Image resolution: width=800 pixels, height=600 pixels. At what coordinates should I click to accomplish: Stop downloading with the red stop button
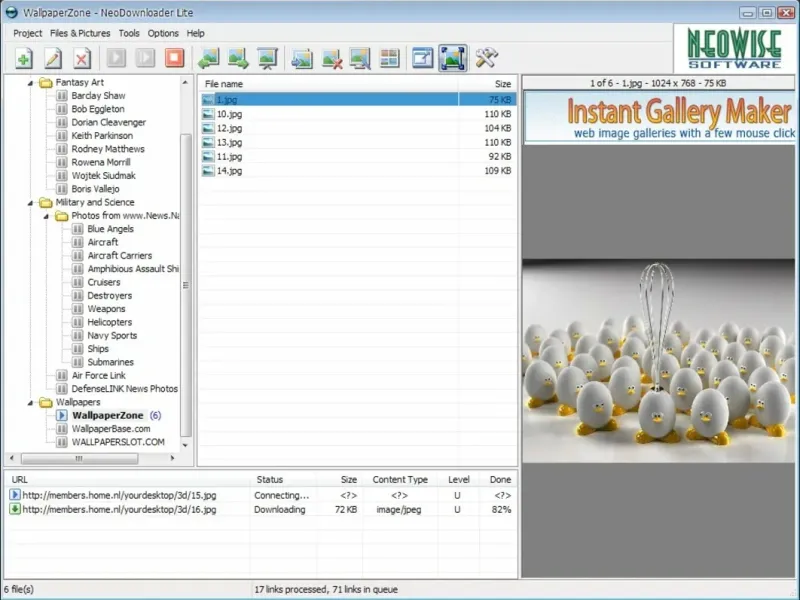174,58
